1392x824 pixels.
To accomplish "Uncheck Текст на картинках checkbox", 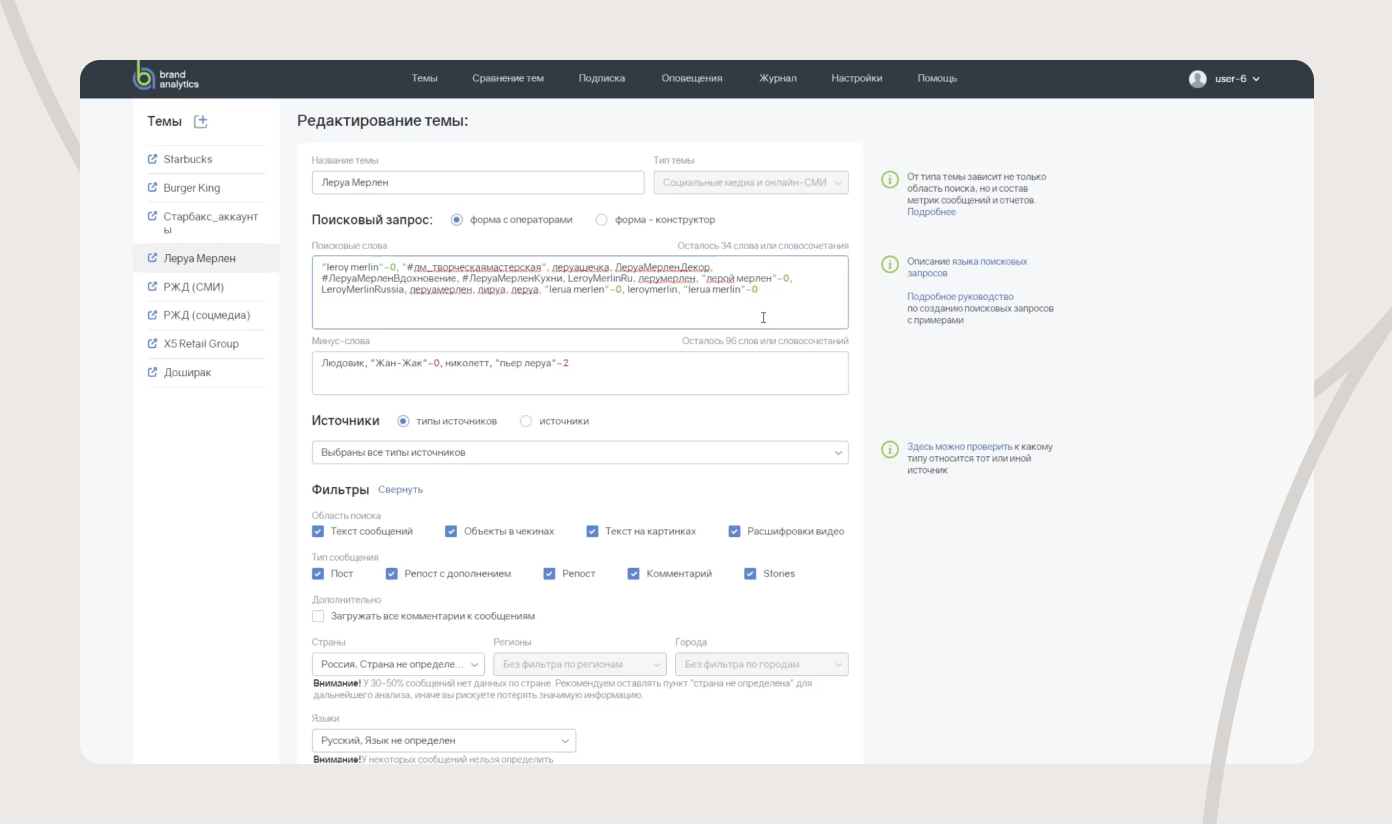I will pyautogui.click(x=592, y=531).
